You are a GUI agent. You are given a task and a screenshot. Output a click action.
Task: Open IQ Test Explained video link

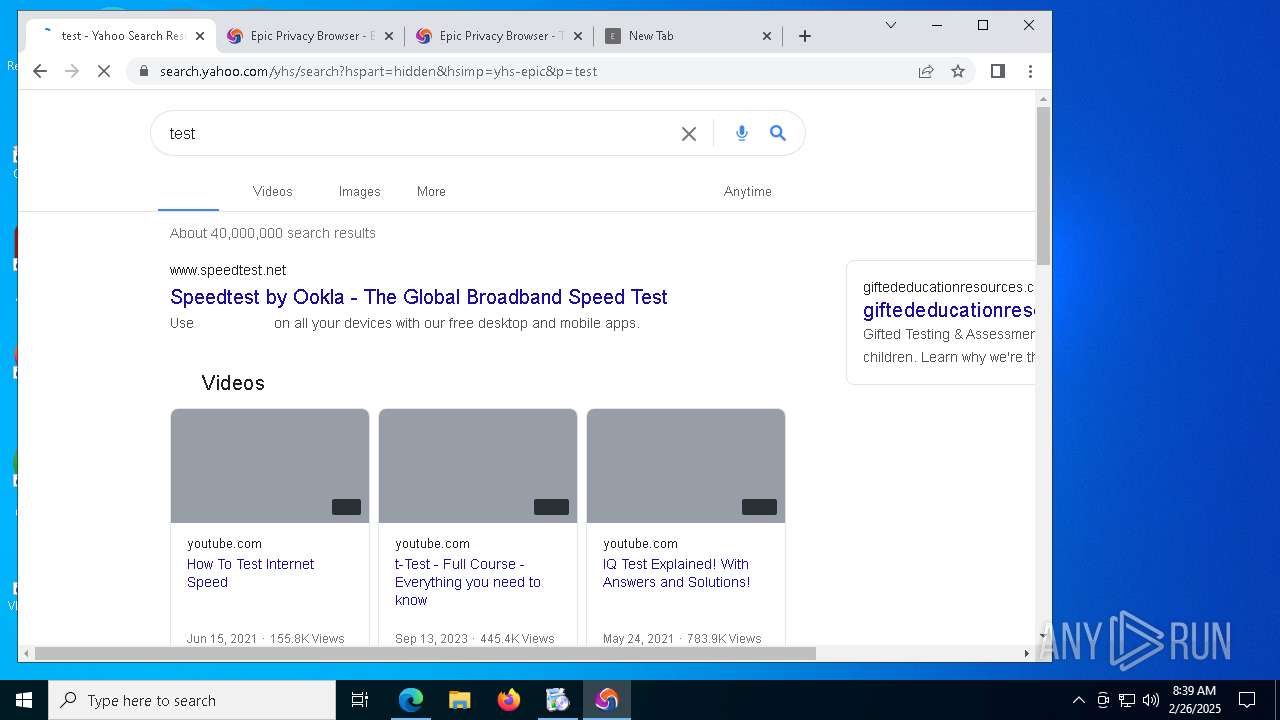(x=676, y=573)
